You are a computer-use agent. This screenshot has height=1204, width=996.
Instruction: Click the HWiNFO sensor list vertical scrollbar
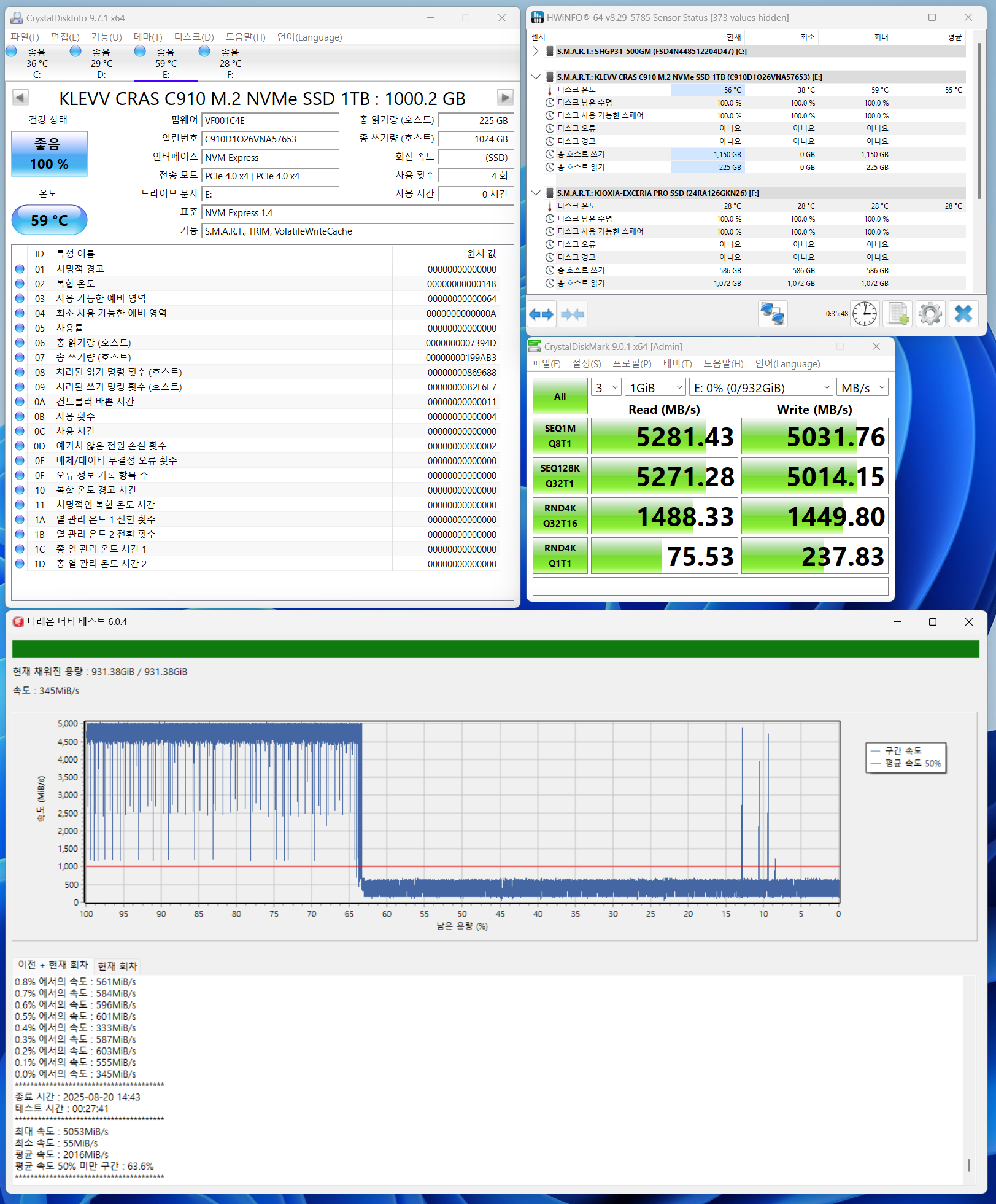pos(979,123)
